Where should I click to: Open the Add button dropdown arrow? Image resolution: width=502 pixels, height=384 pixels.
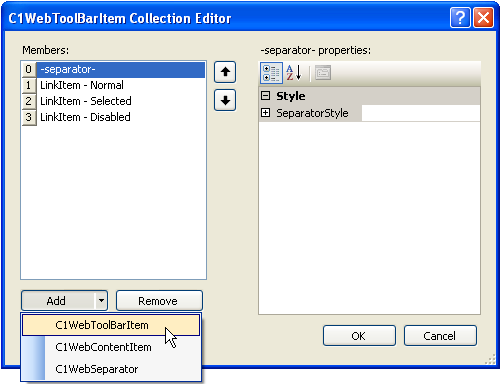(x=101, y=300)
